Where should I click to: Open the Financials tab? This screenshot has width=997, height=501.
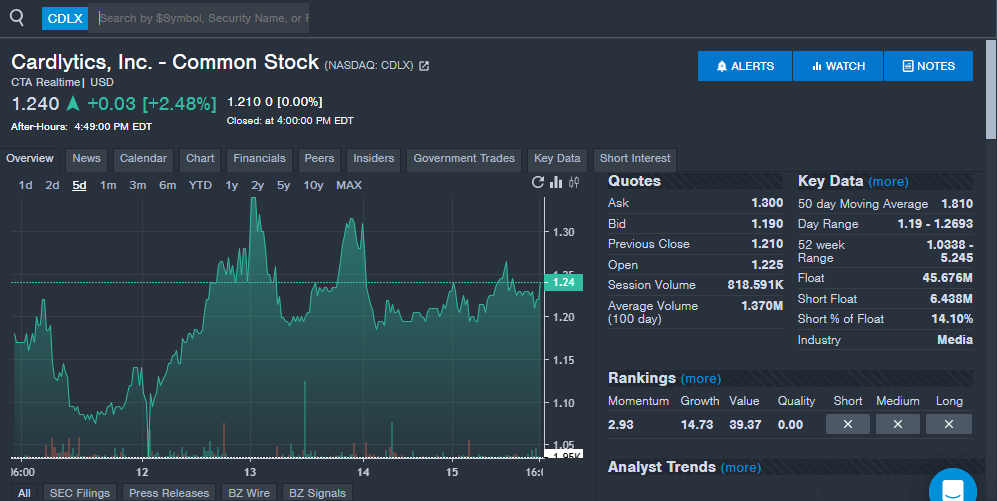[x=259, y=159]
